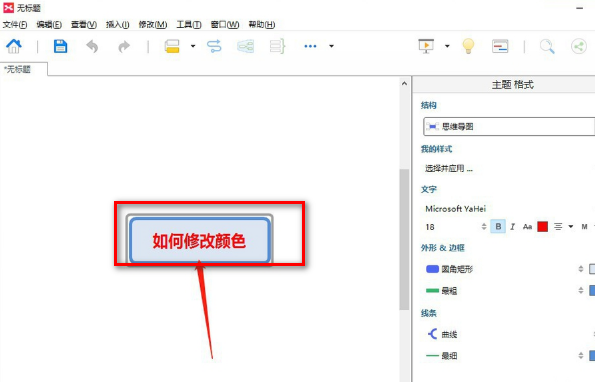Click the stepper beside 圆角矩形

pyautogui.click(x=581, y=269)
